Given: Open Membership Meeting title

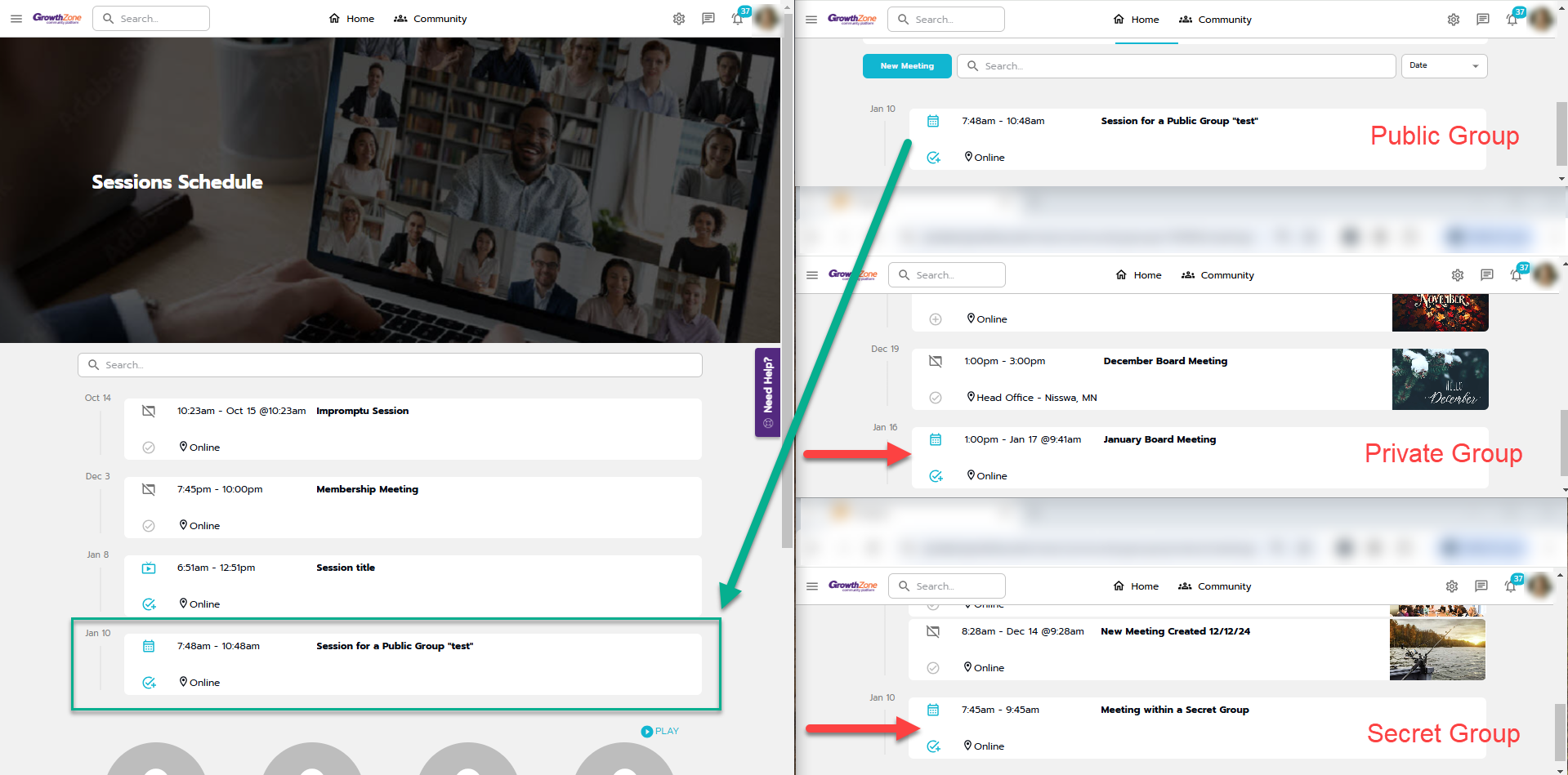Looking at the screenshot, I should 367,489.
